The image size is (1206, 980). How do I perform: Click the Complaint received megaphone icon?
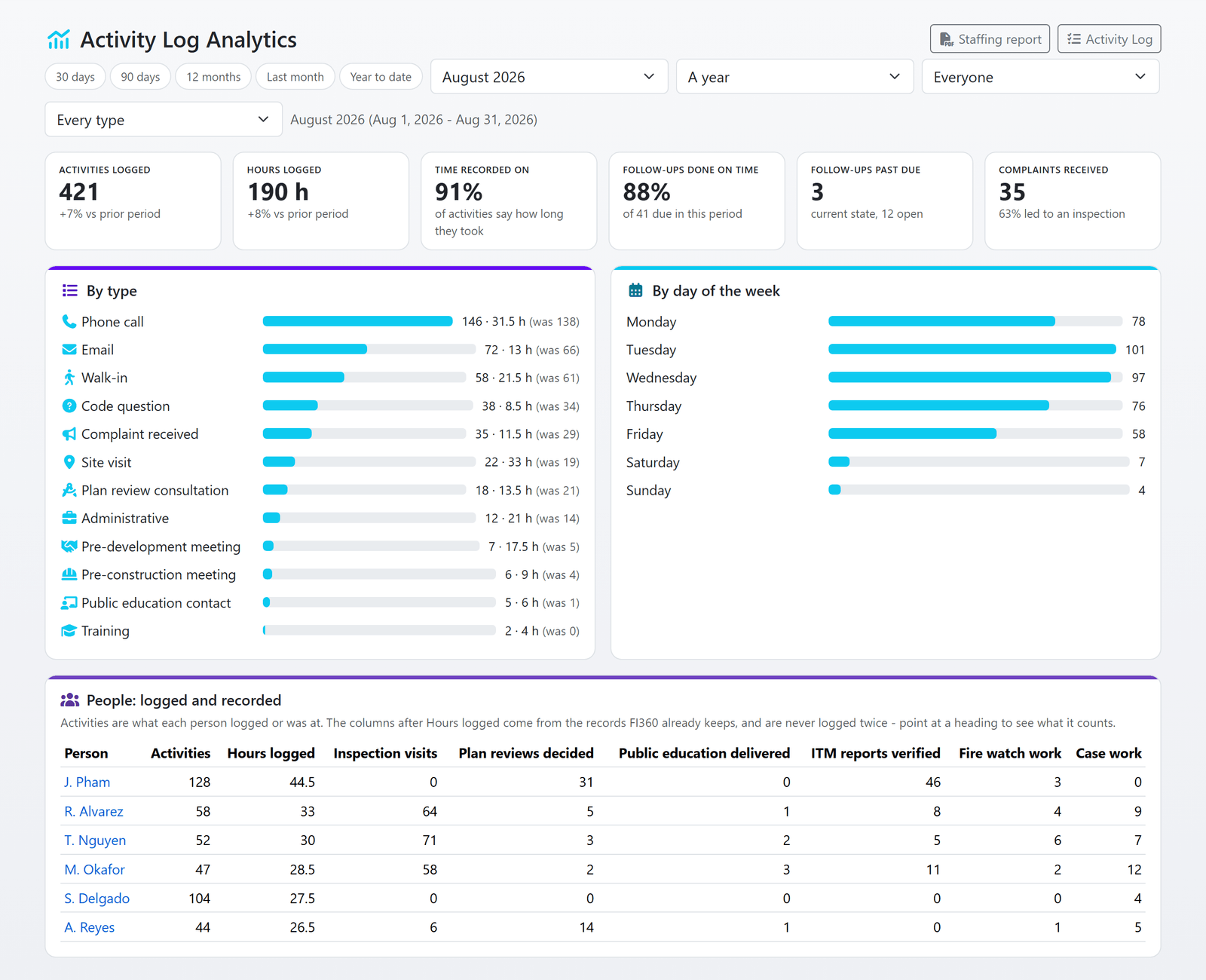pyautogui.click(x=69, y=434)
